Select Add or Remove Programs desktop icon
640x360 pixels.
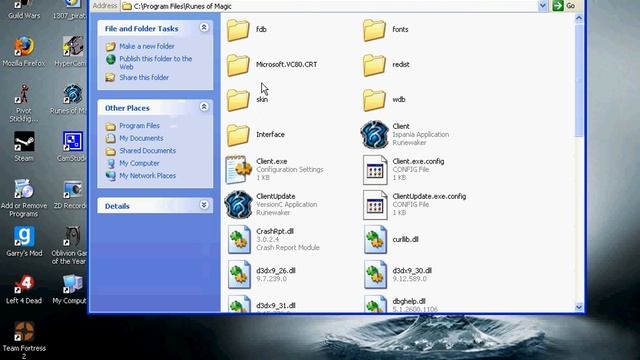pos(24,198)
